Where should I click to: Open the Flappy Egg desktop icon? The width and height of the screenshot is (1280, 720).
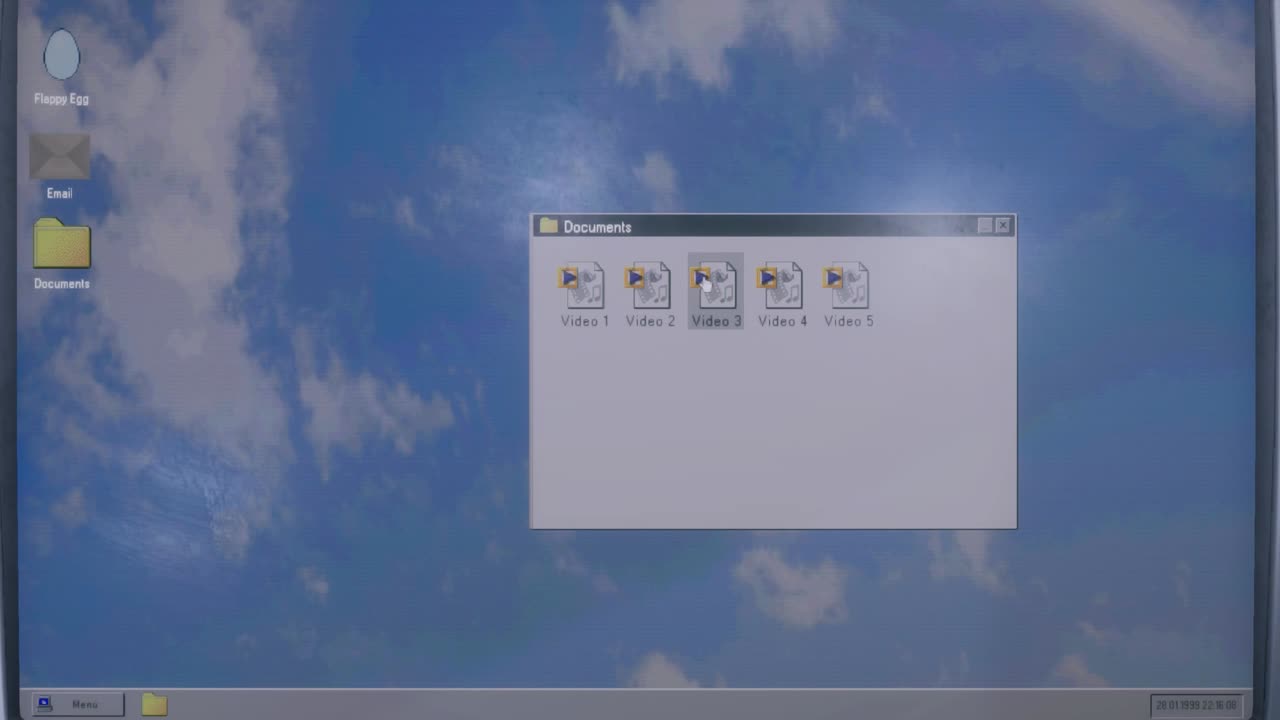click(x=61, y=55)
